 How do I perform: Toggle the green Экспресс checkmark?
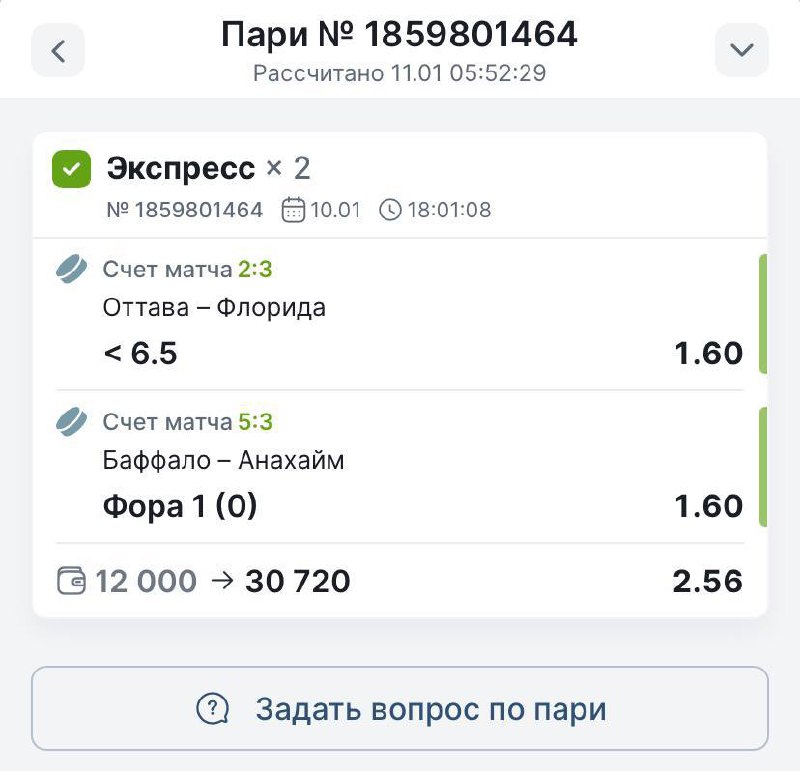pos(71,170)
